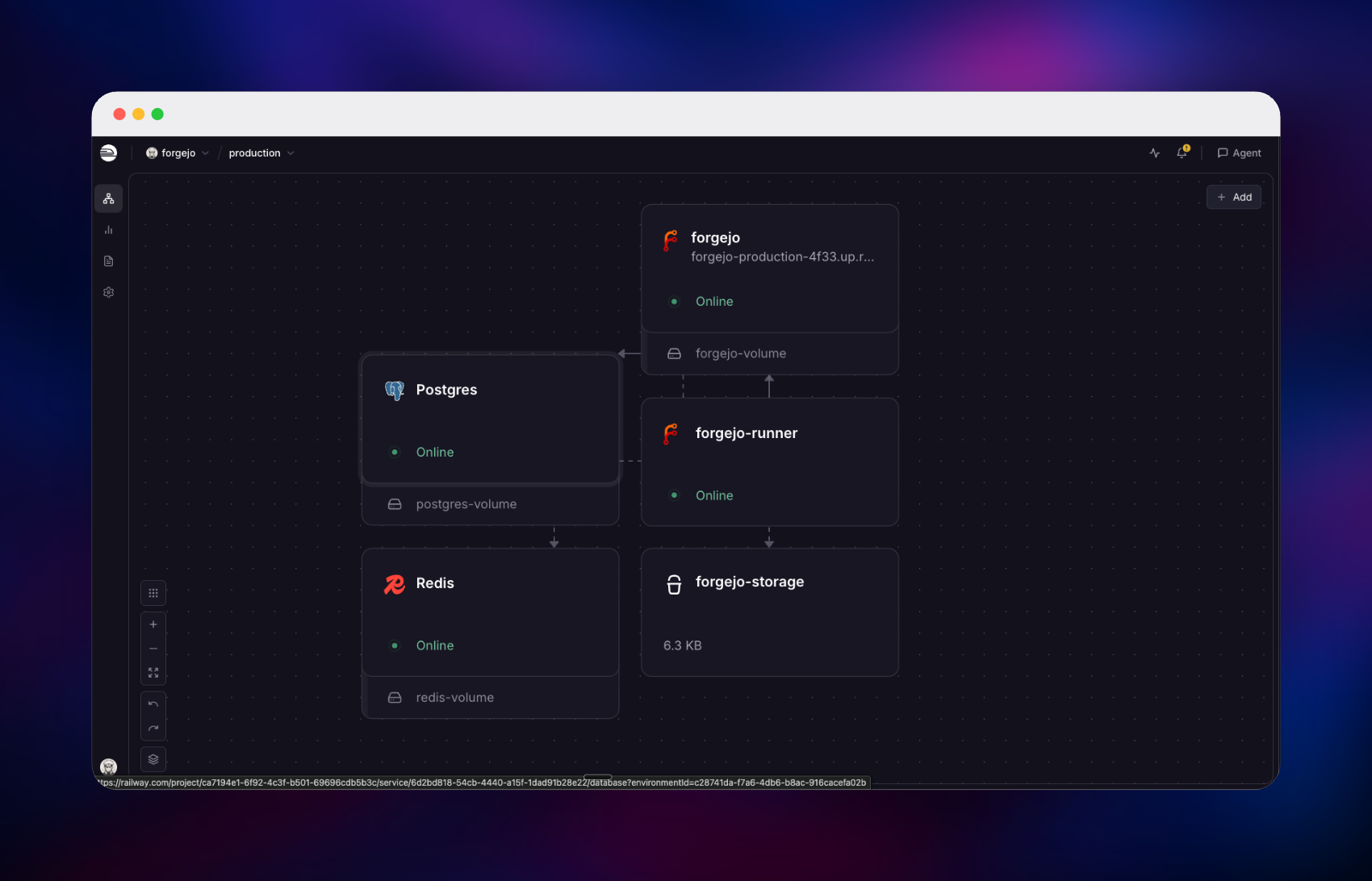Open the forgejo-storage bucket card

770,612
